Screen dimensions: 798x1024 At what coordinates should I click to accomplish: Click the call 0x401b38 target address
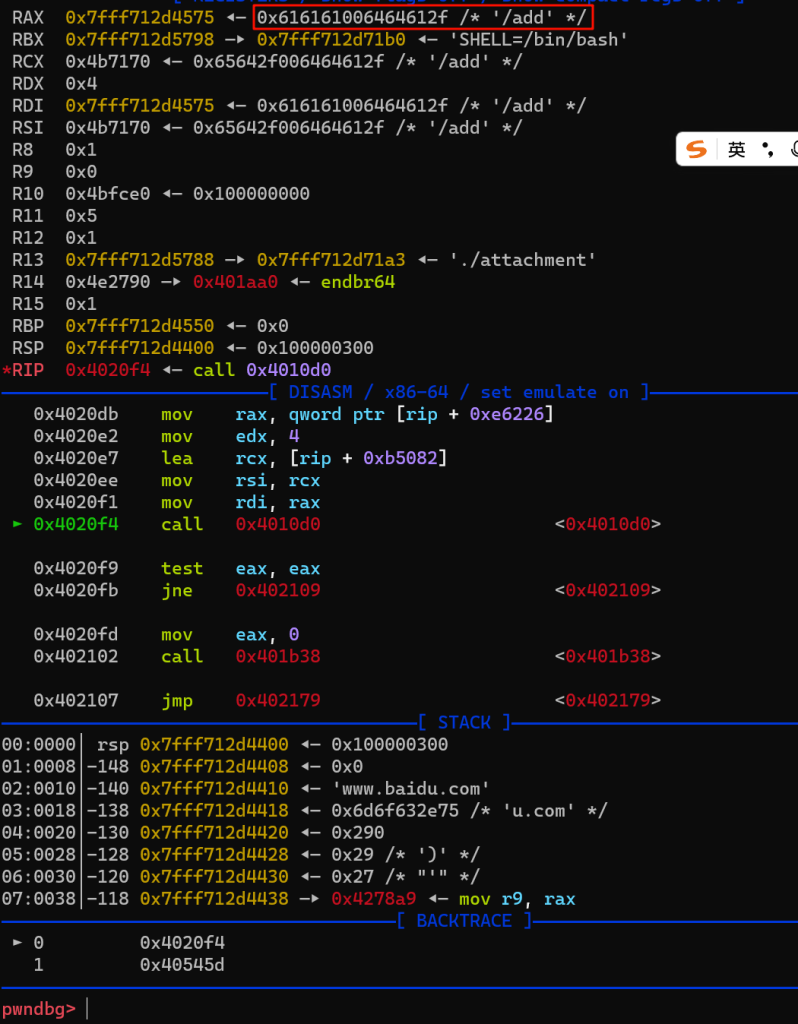coord(278,656)
